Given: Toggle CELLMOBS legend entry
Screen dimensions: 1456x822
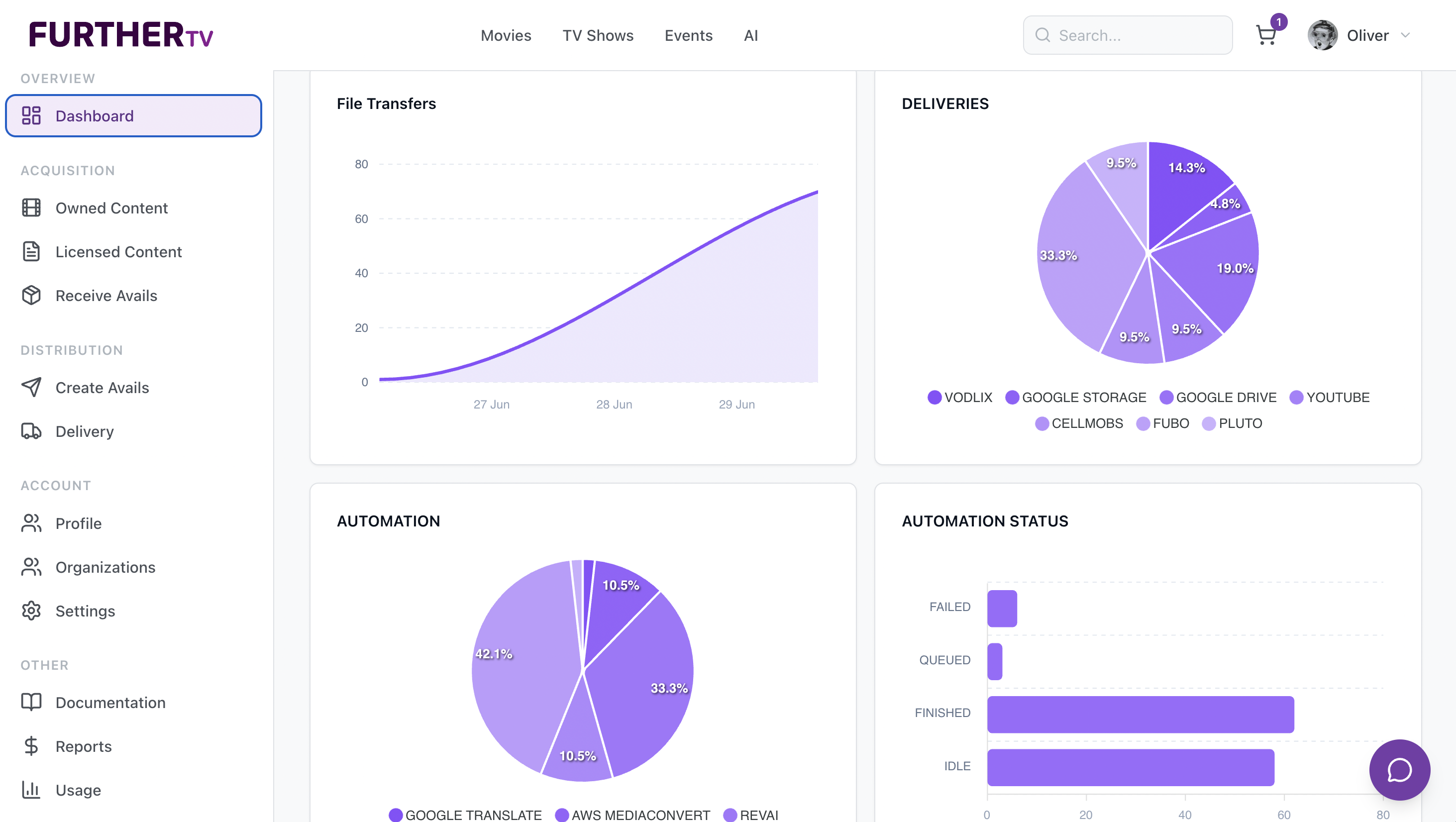Looking at the screenshot, I should point(1078,423).
